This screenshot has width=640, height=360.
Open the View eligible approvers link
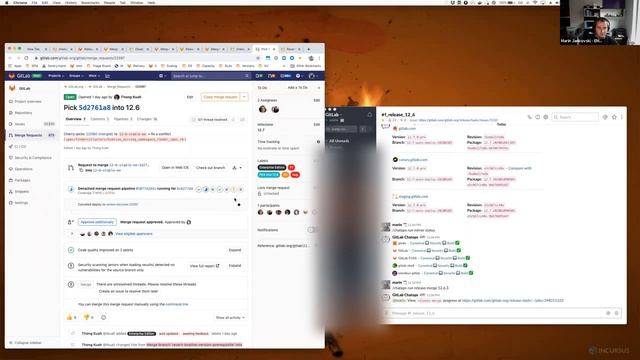133,234
